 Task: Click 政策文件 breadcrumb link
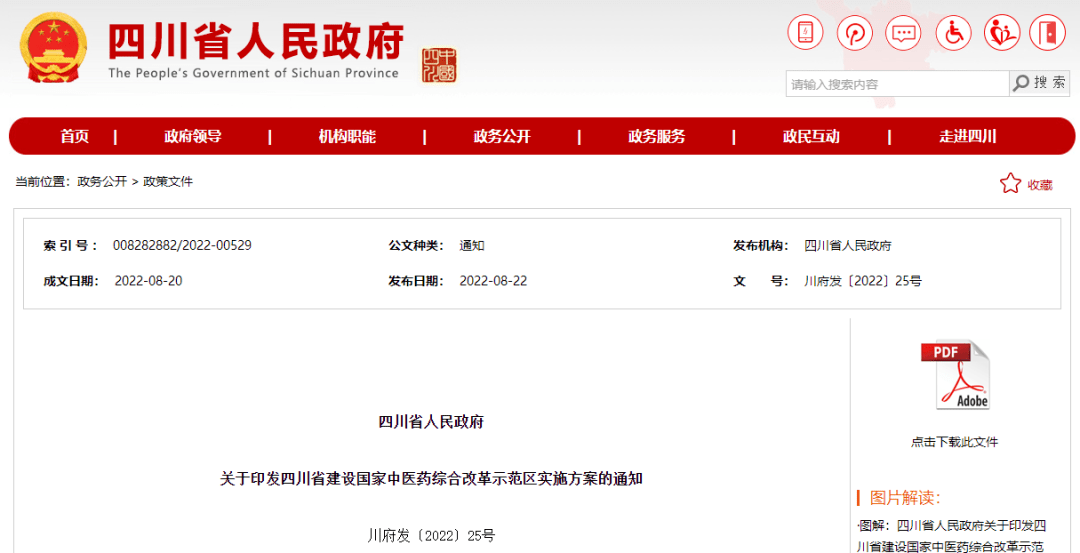pyautogui.click(x=168, y=182)
